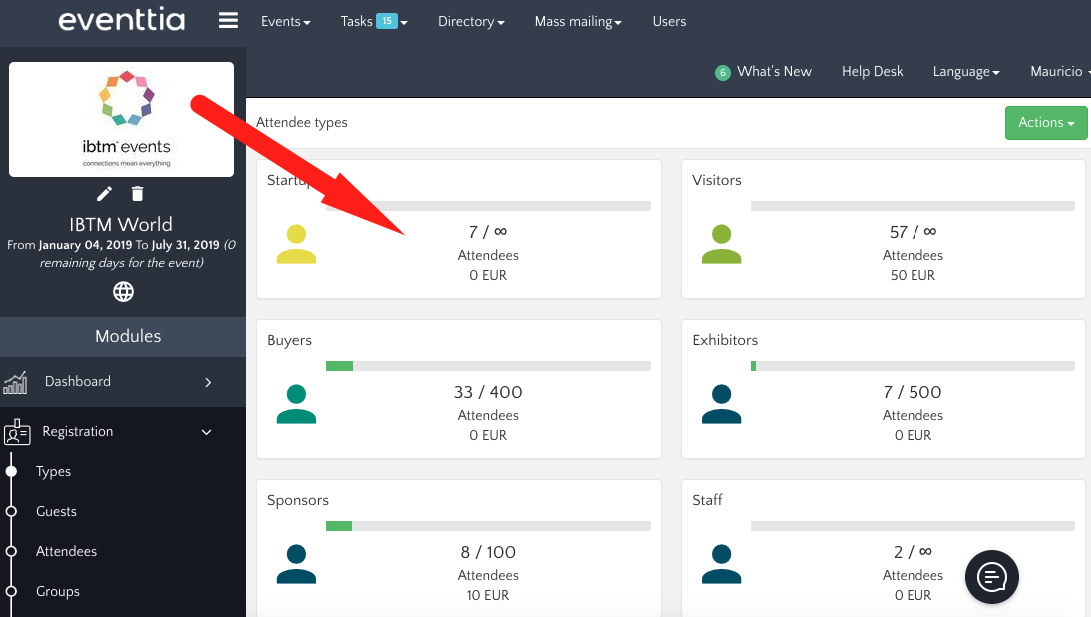This screenshot has height=617, width=1091.
Task: Expand the Language dropdown
Action: (x=965, y=71)
